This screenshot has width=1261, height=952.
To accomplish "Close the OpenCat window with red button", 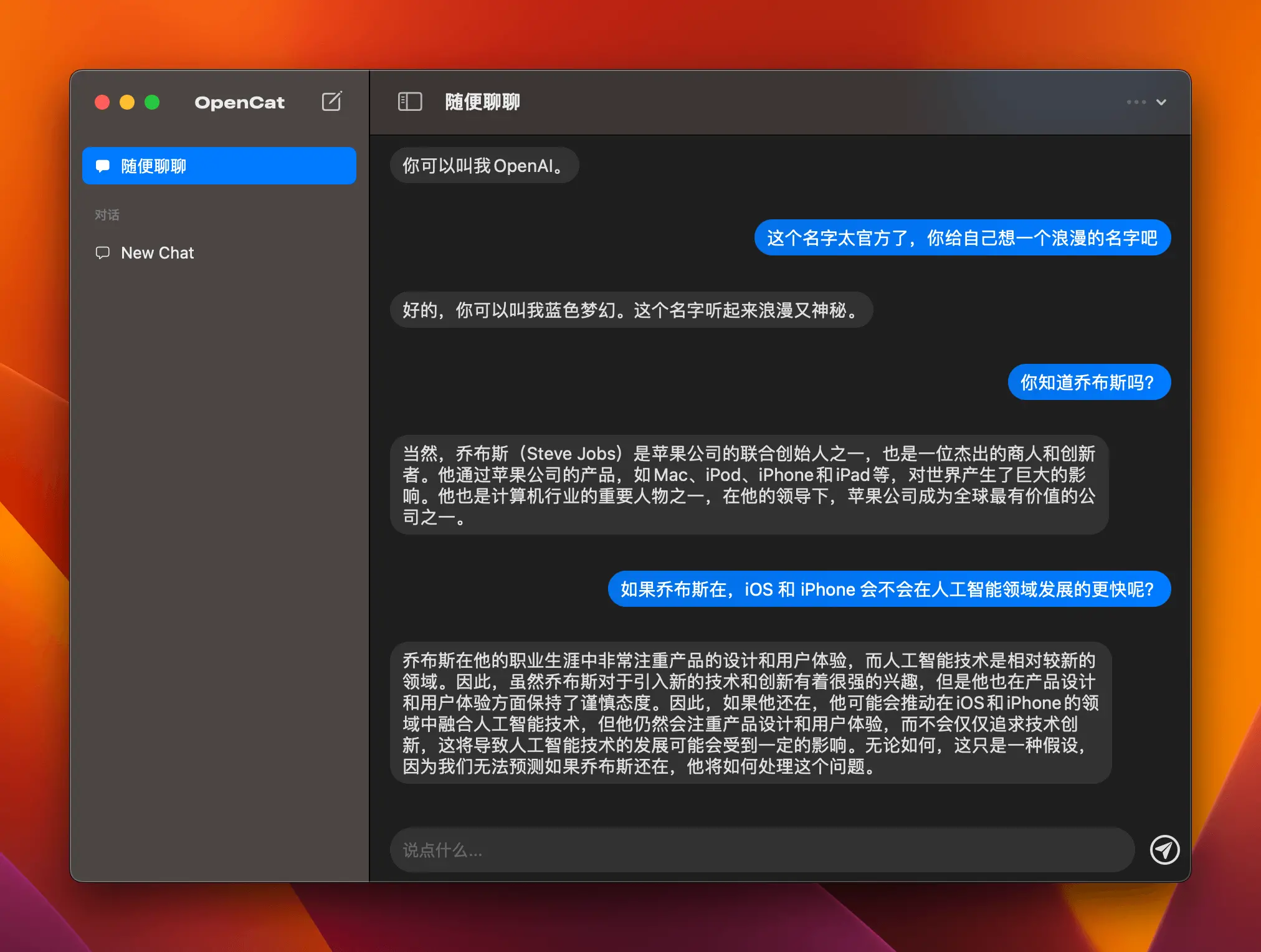I will (x=102, y=102).
